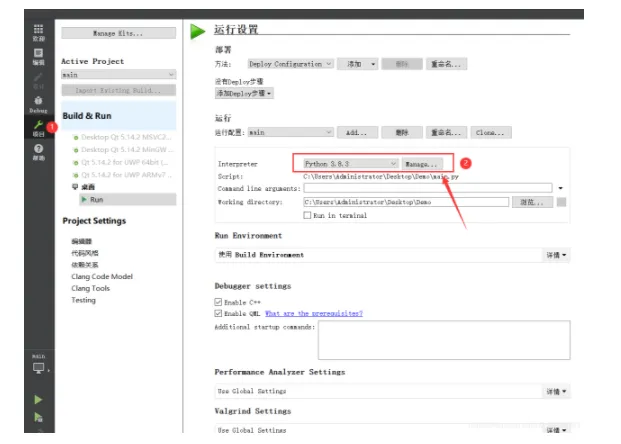Open the Design mode pencil icon

click(x=38, y=81)
